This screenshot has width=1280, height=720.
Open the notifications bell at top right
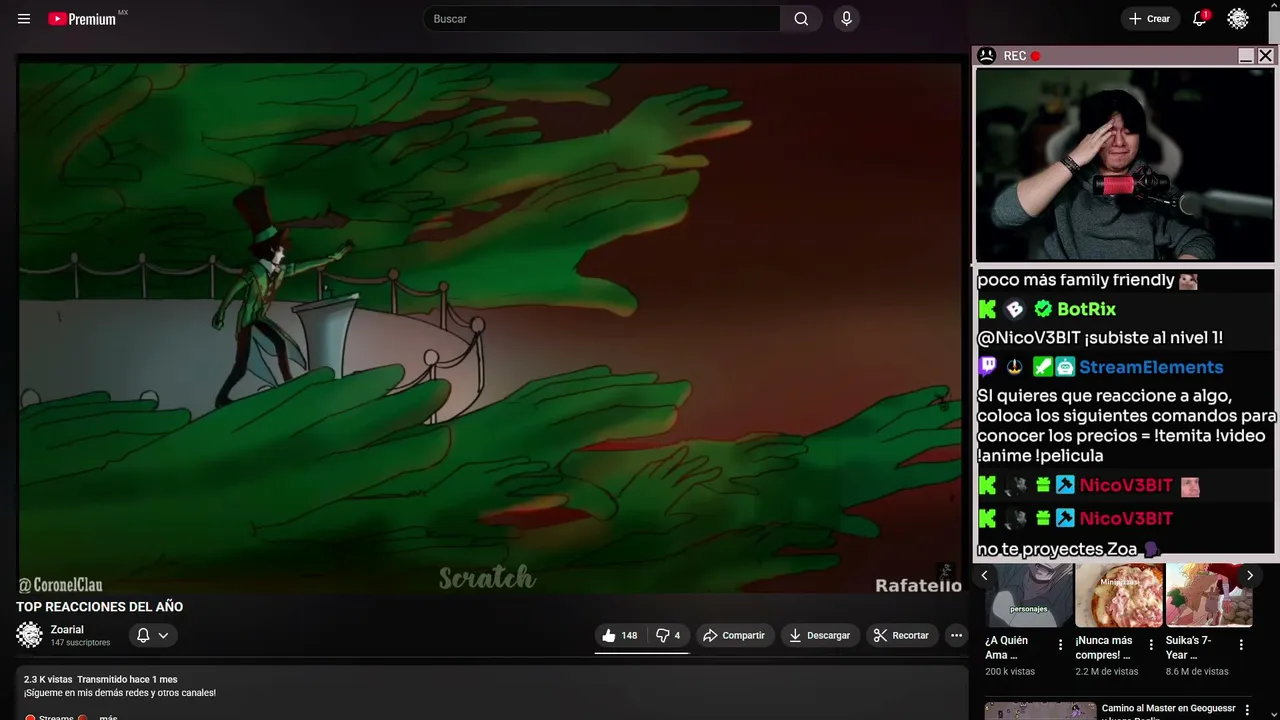coord(1200,19)
